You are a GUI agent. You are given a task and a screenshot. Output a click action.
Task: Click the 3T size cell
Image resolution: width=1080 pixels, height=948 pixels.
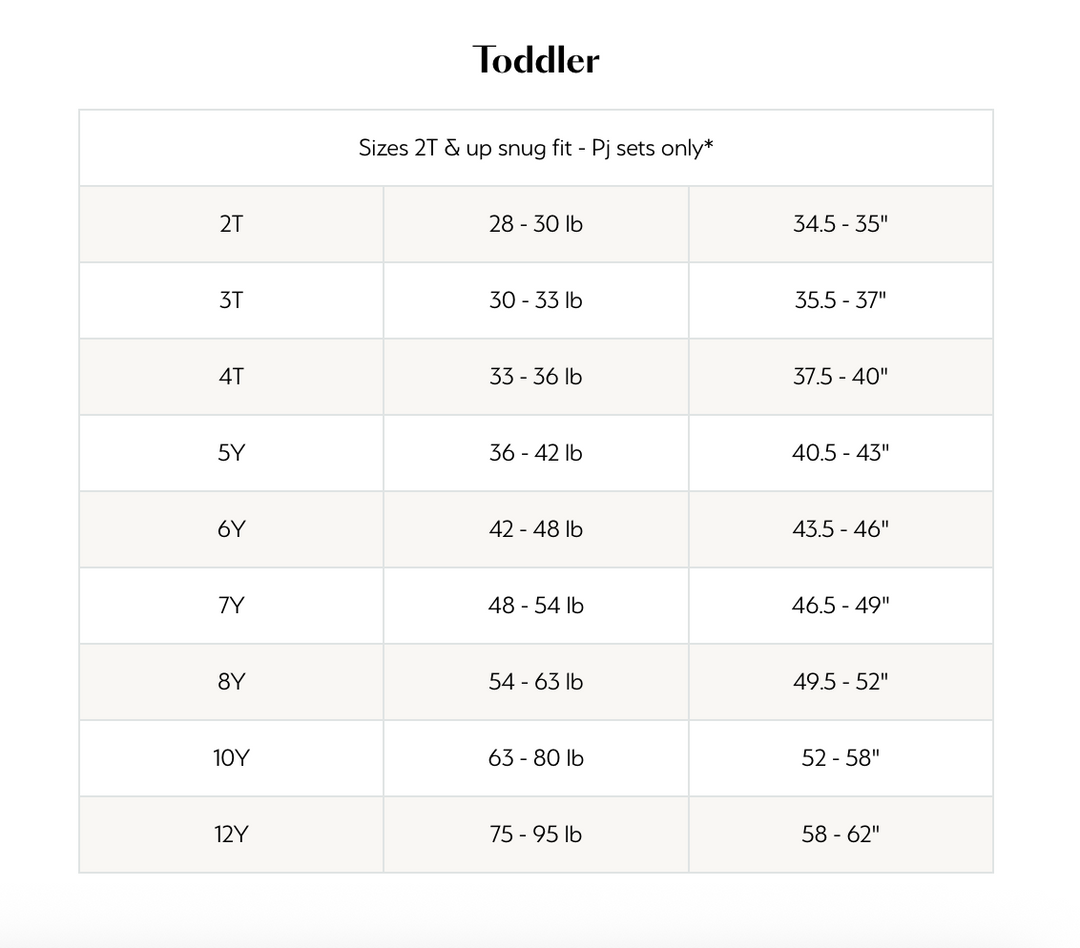click(231, 300)
